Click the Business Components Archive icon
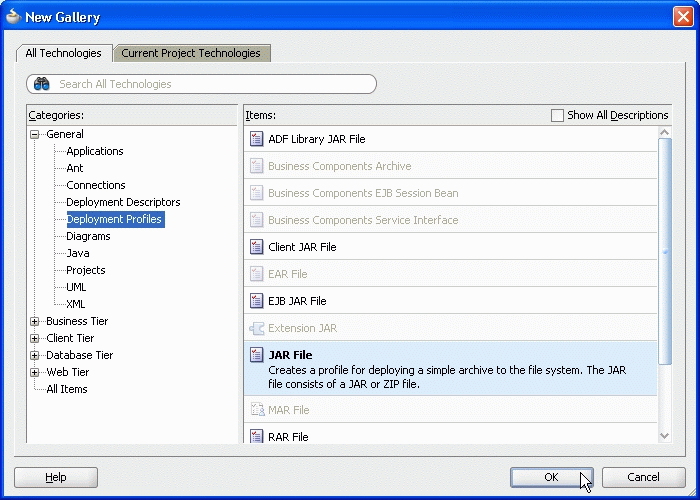The height and width of the screenshot is (500, 700). pos(256,166)
